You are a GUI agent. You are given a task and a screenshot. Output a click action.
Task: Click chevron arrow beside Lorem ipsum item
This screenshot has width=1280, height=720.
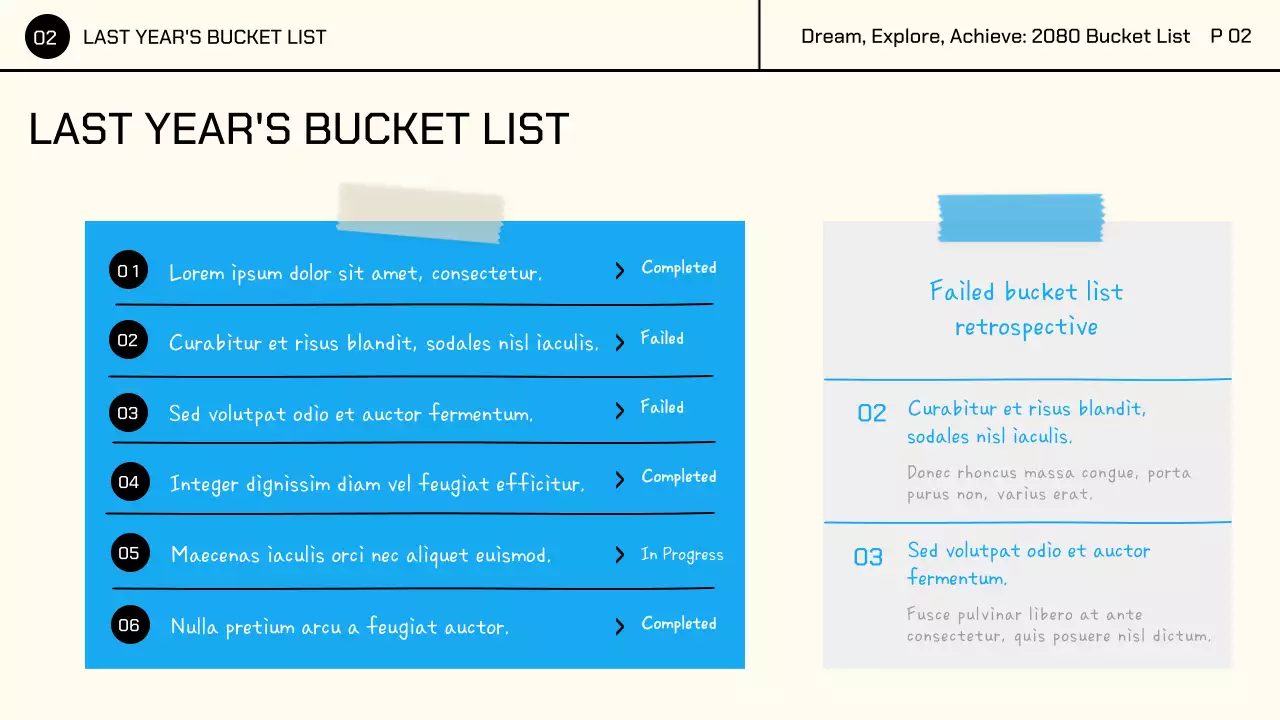tap(620, 270)
